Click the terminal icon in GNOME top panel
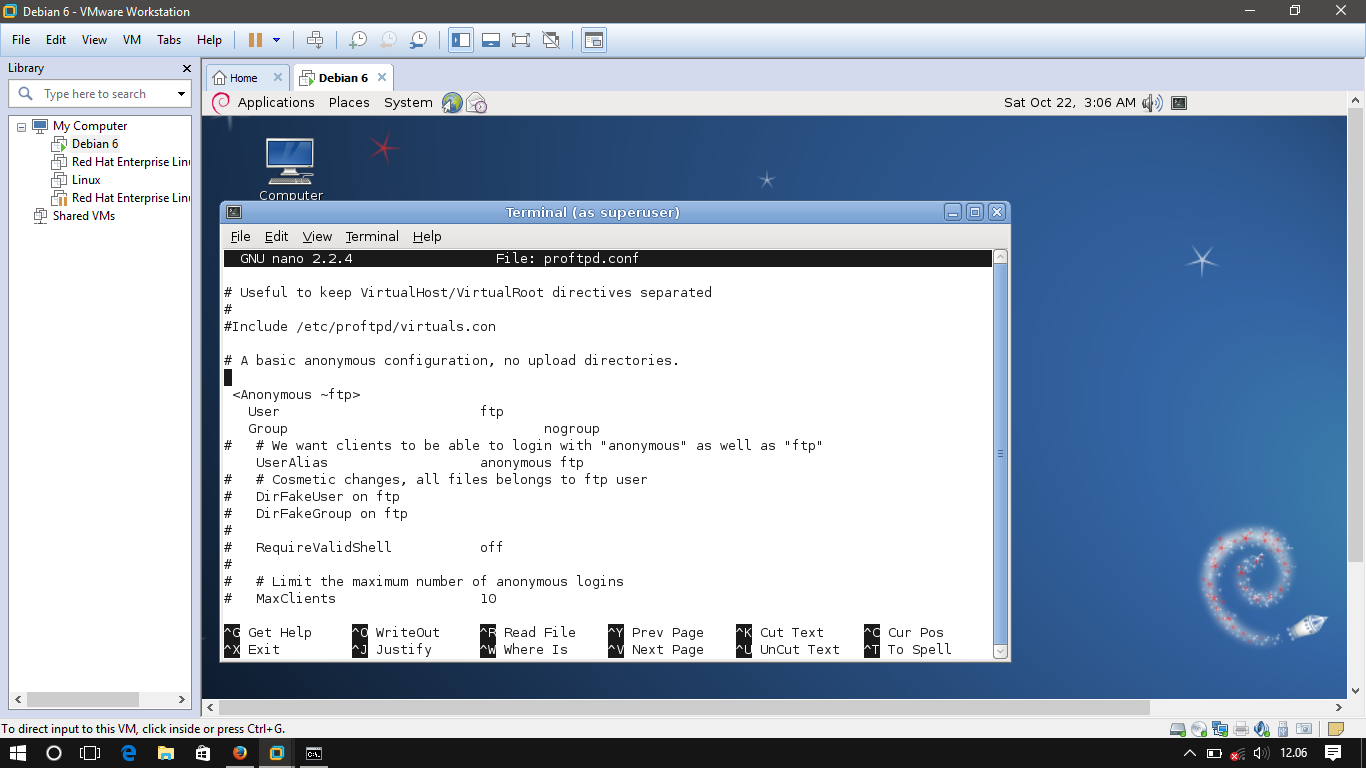 pos(1179,102)
